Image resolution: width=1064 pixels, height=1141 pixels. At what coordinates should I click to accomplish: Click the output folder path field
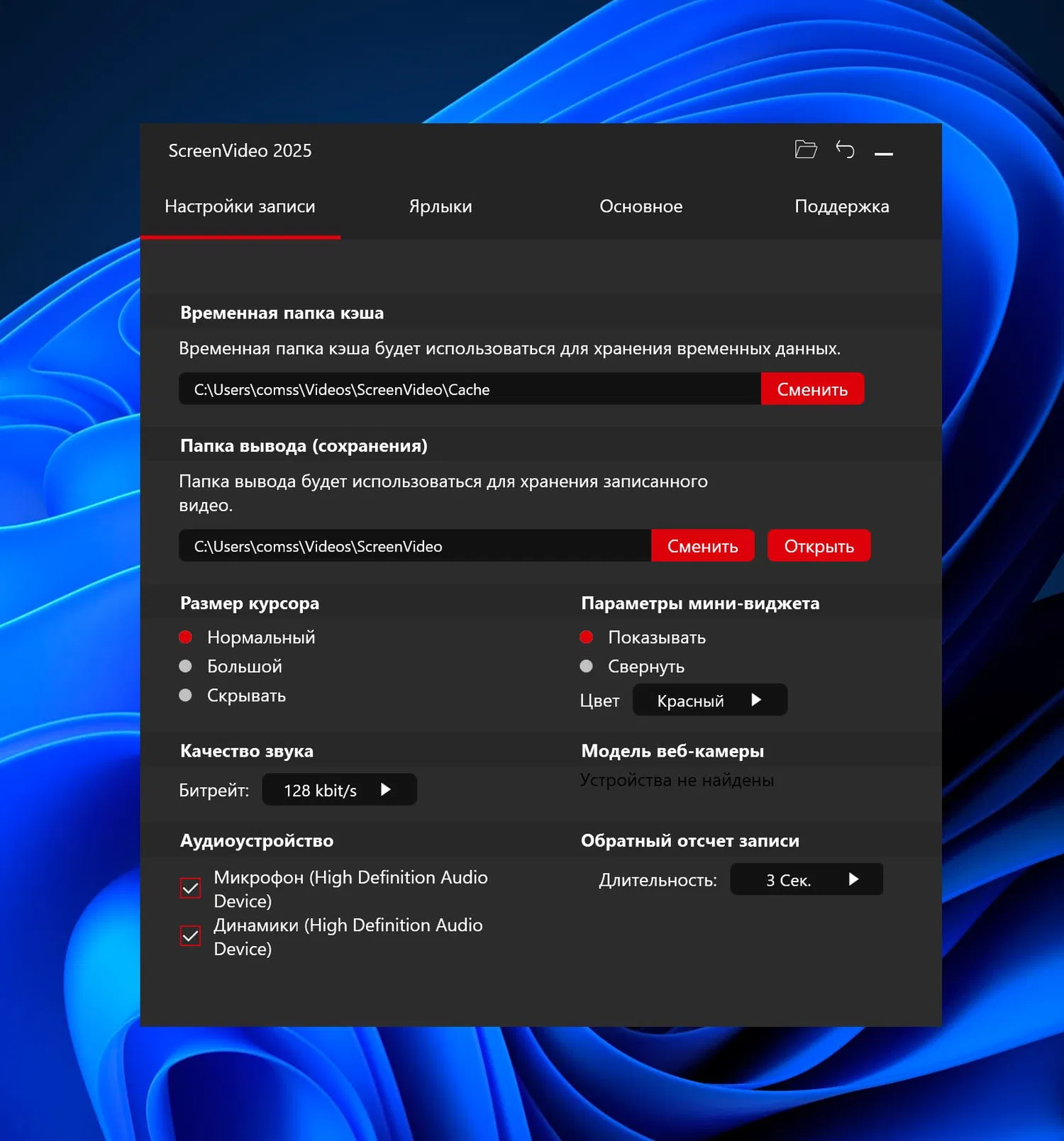415,546
